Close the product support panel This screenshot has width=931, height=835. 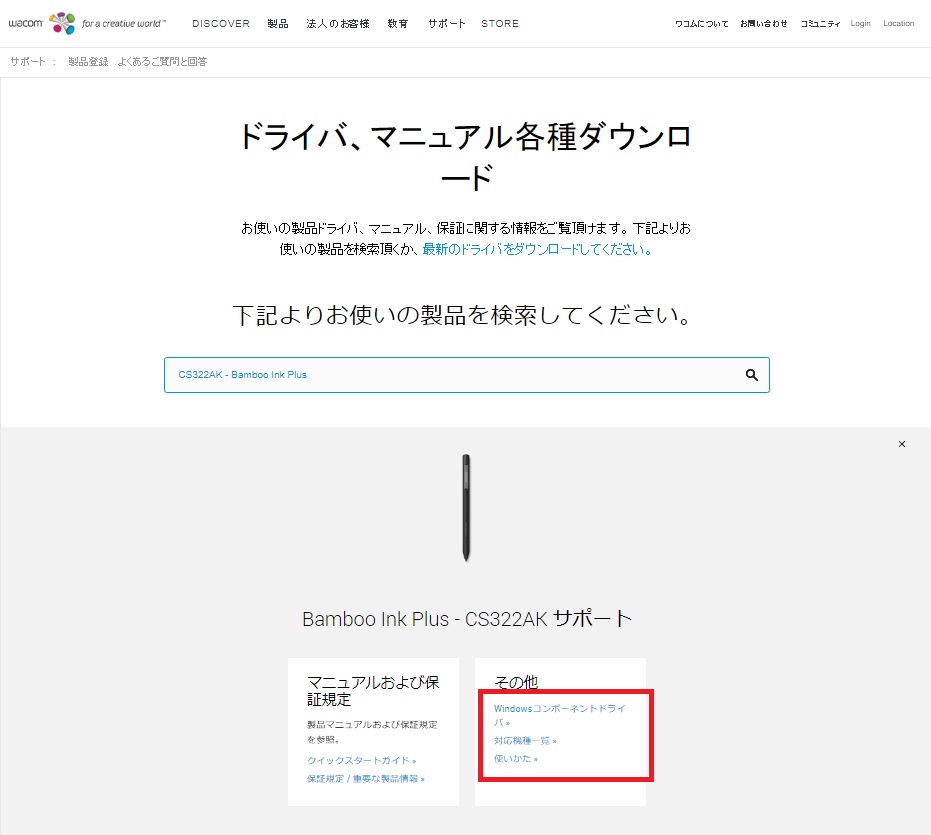click(902, 444)
